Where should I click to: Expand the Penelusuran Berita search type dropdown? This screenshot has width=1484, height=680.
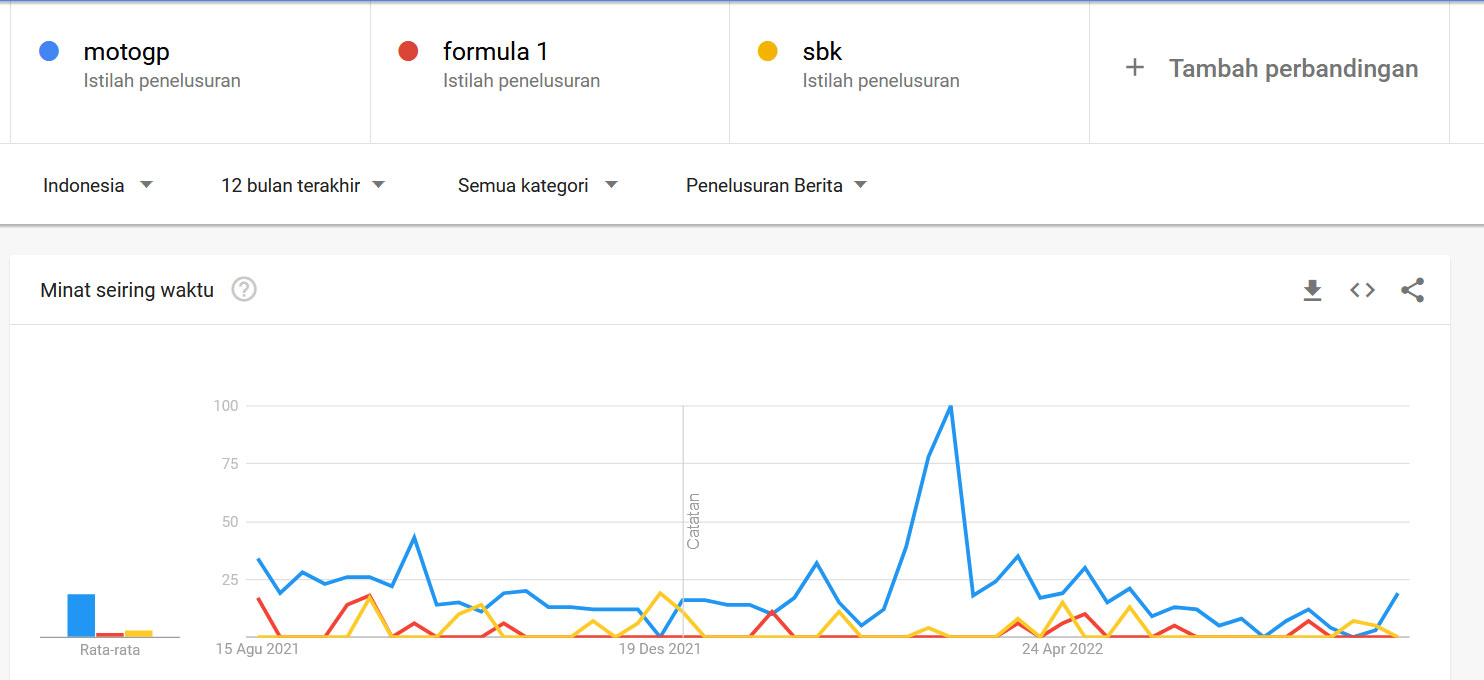pos(776,185)
